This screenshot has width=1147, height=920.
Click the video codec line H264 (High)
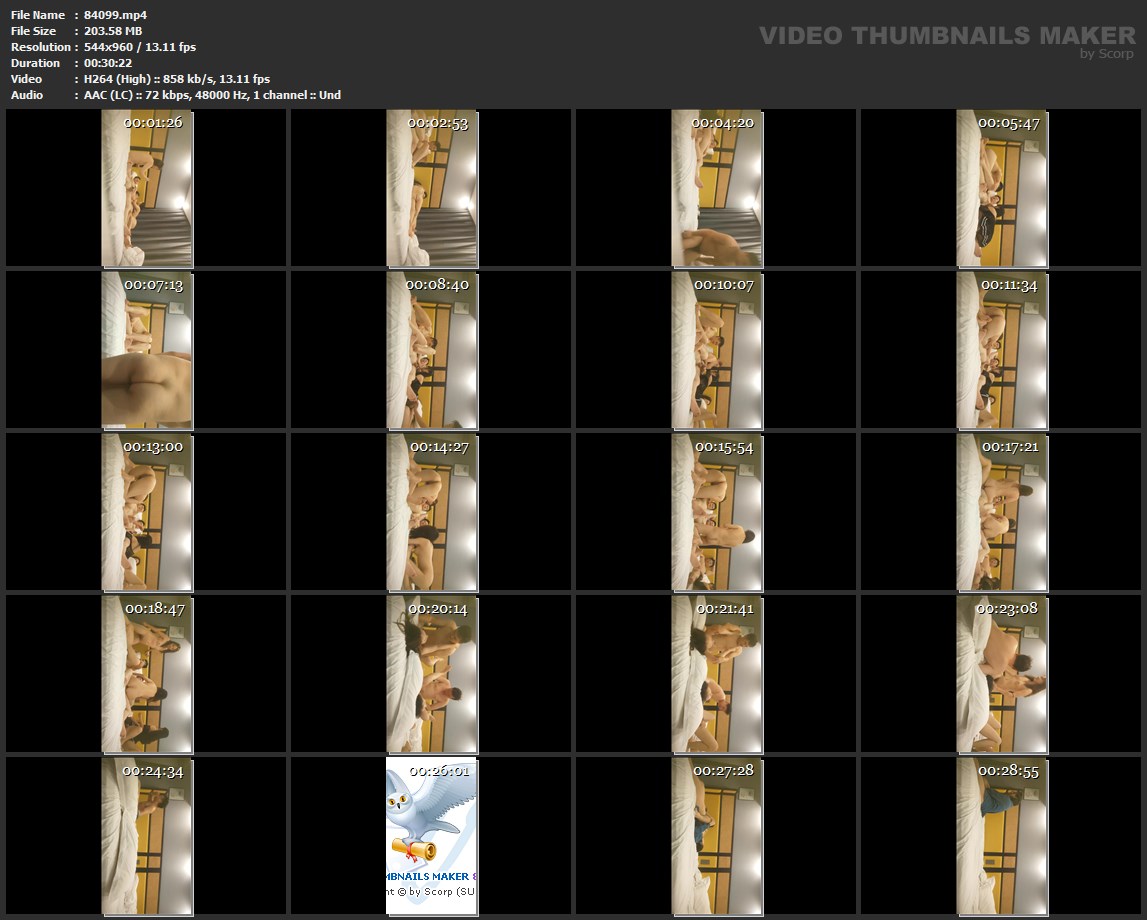click(177, 79)
